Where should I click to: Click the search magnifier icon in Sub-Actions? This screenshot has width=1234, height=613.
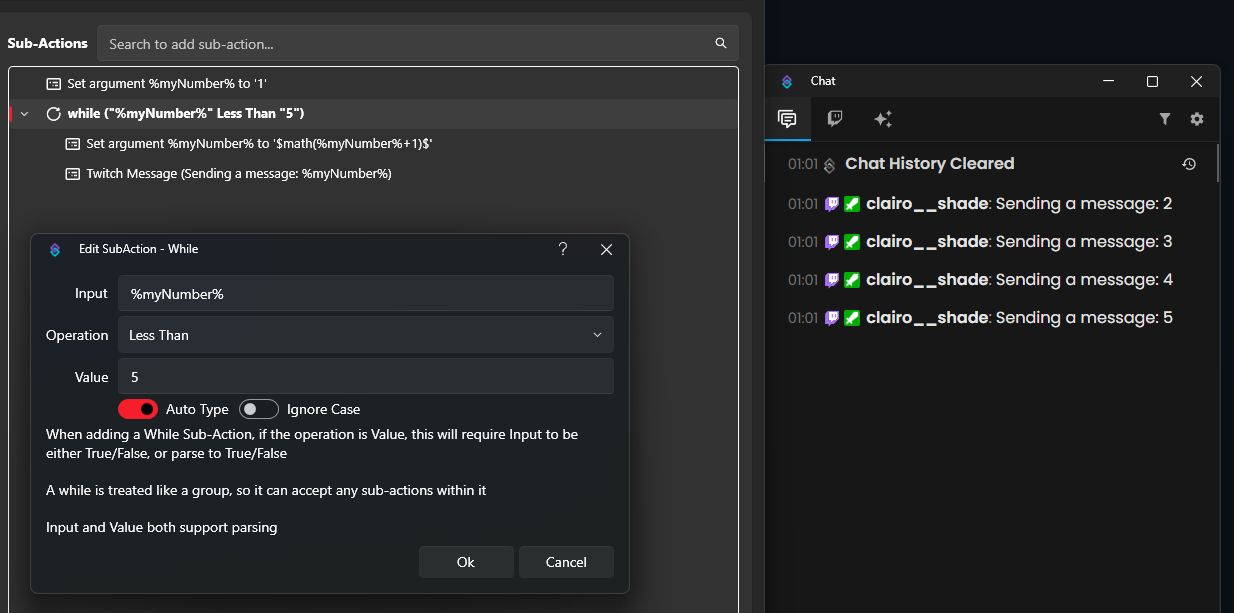pos(720,44)
